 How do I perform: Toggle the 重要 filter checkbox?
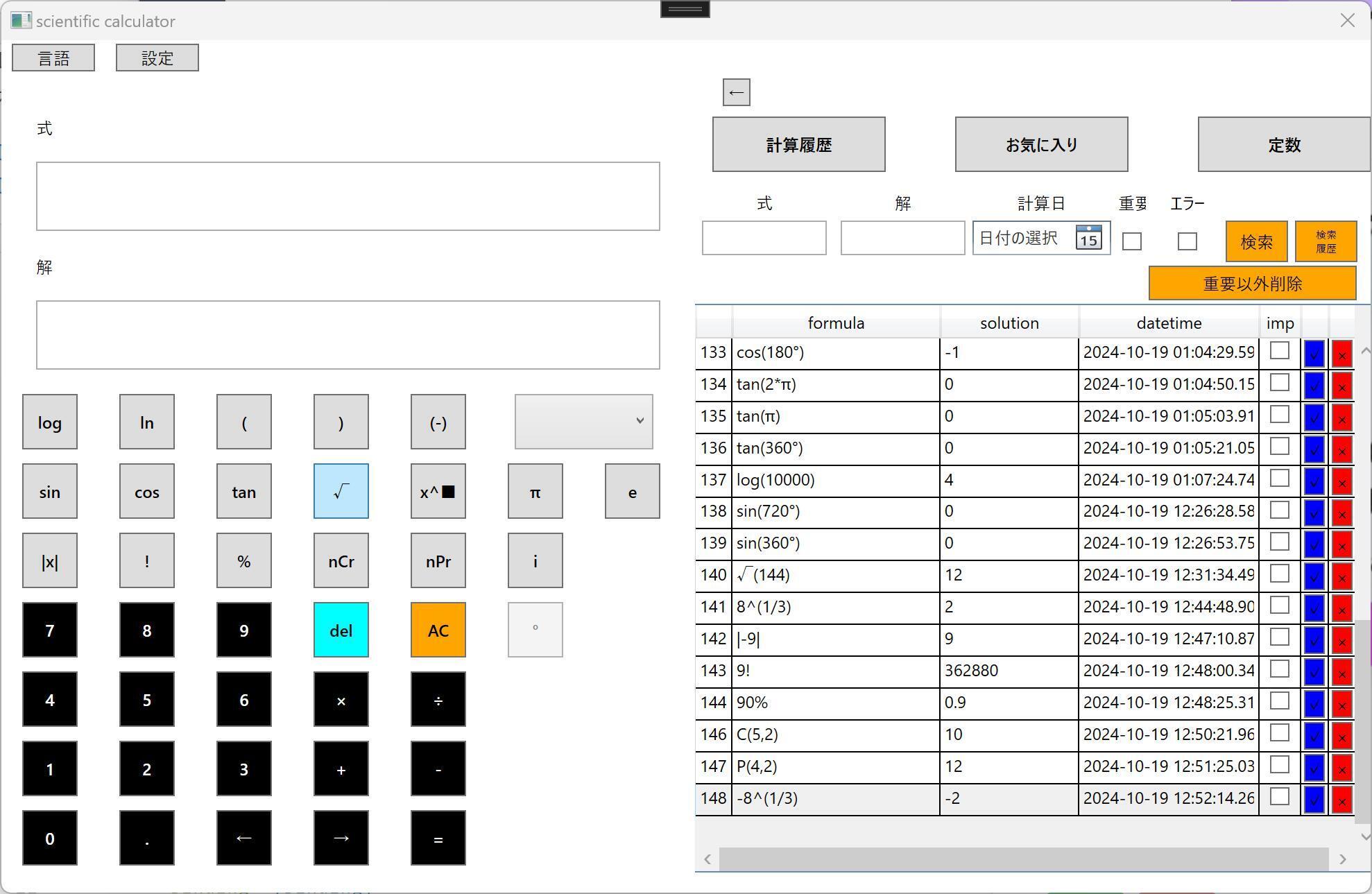coord(1131,241)
